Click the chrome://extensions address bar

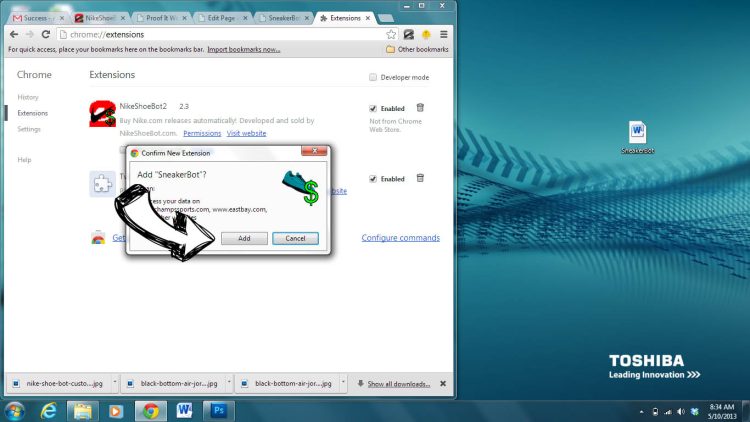[x=200, y=34]
